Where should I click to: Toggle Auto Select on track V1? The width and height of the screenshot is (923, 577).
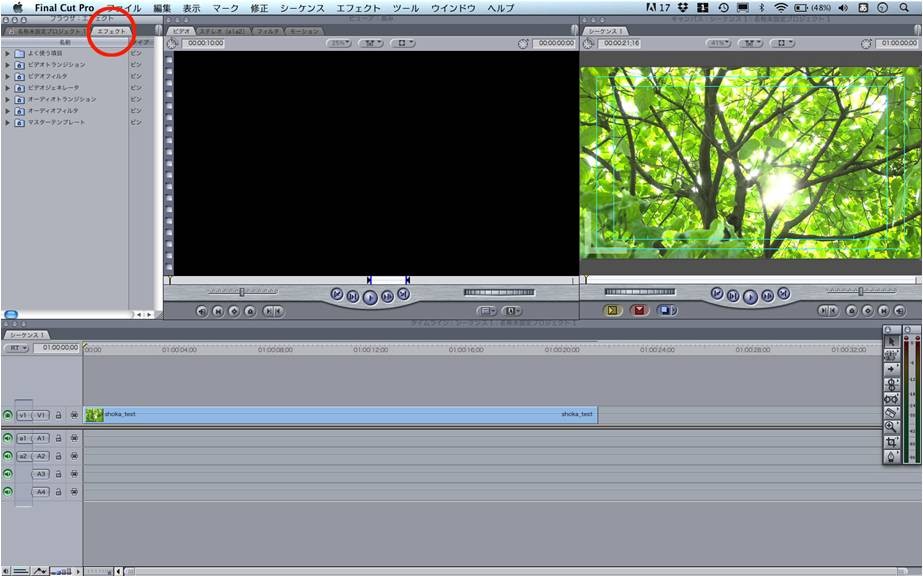click(74, 415)
